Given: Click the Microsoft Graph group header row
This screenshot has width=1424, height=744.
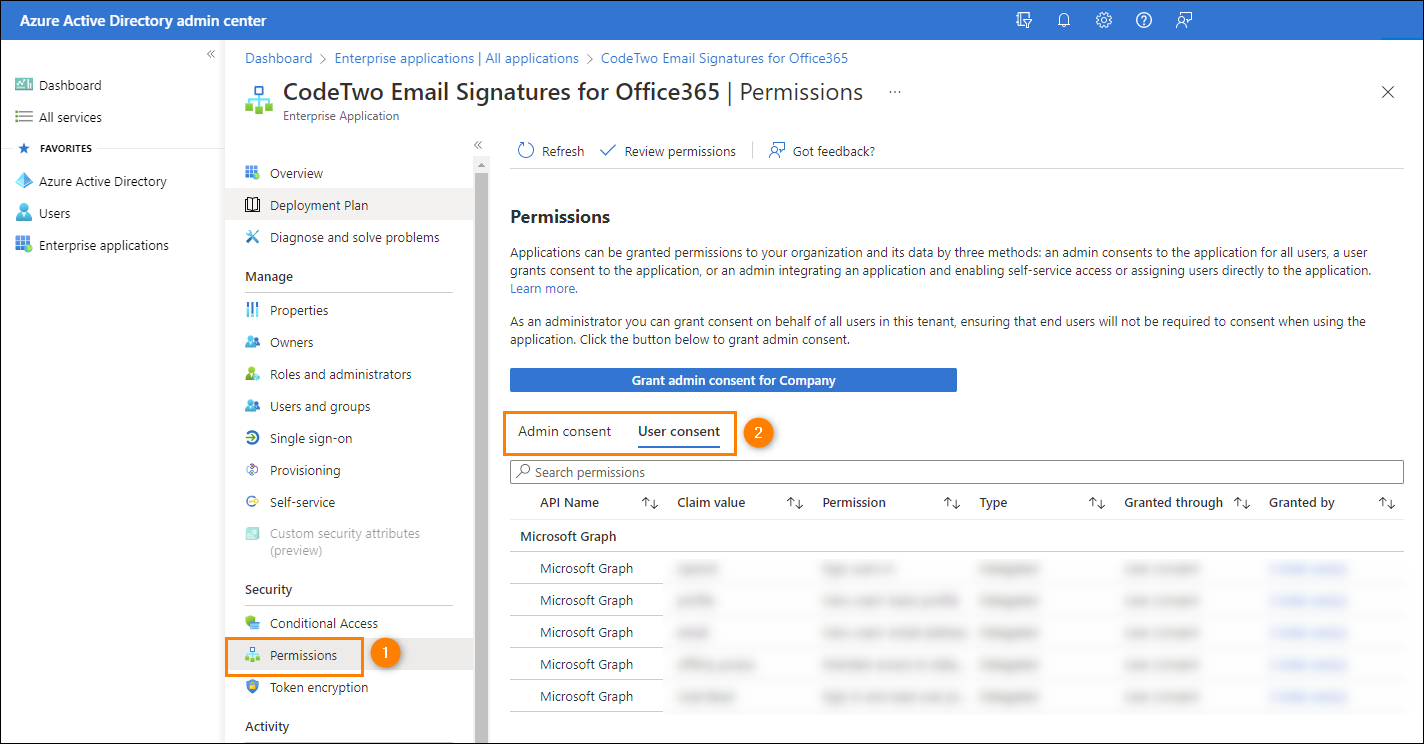Looking at the screenshot, I should (x=957, y=536).
